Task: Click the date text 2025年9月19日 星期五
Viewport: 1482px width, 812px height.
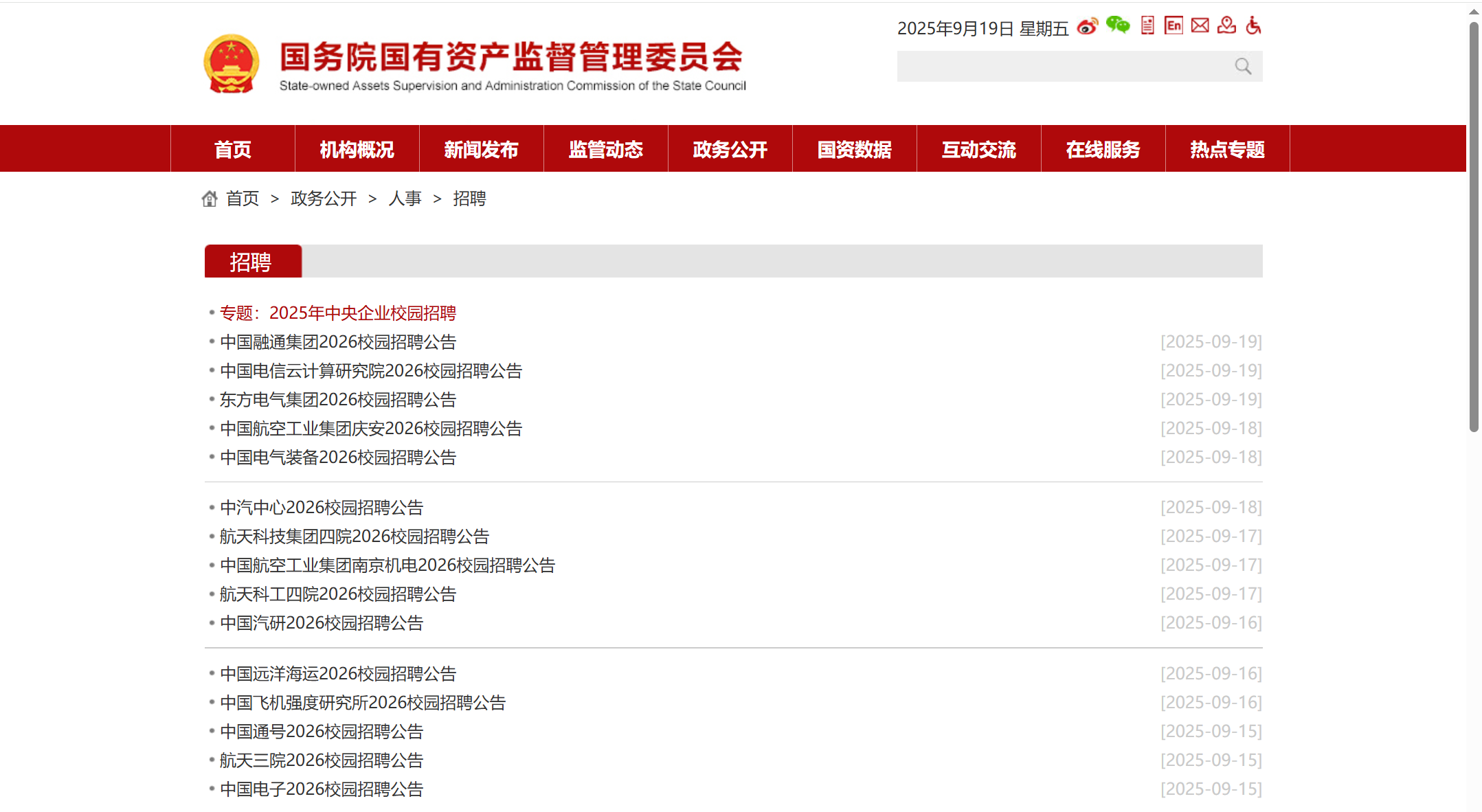Action: 983,28
